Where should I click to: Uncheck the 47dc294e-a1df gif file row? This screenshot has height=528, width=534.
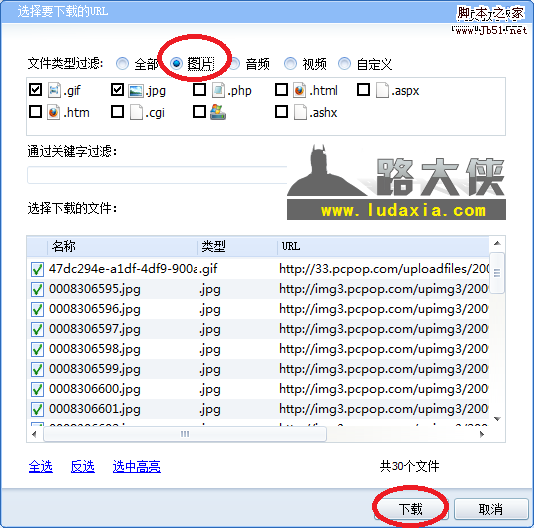tap(37, 269)
